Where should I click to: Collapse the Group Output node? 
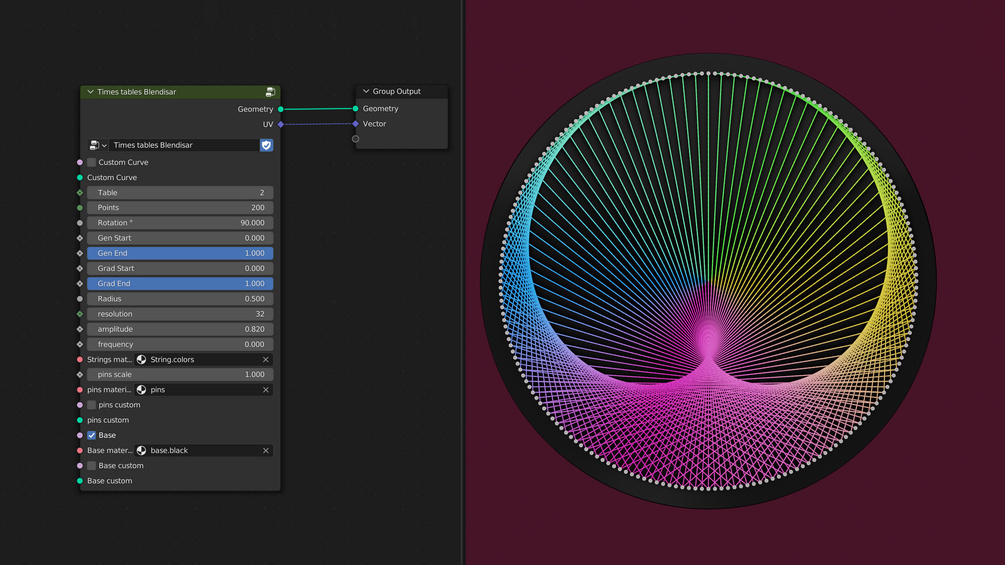click(x=366, y=91)
